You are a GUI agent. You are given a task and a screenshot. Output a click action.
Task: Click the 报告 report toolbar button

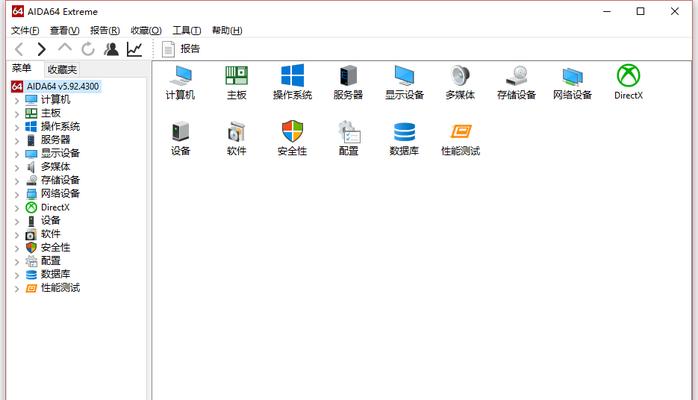coord(181,49)
